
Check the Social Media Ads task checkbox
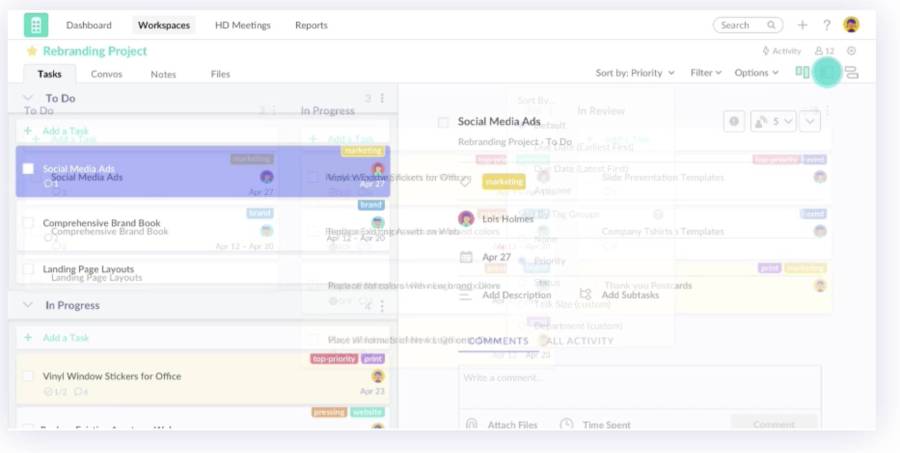pyautogui.click(x=28, y=169)
